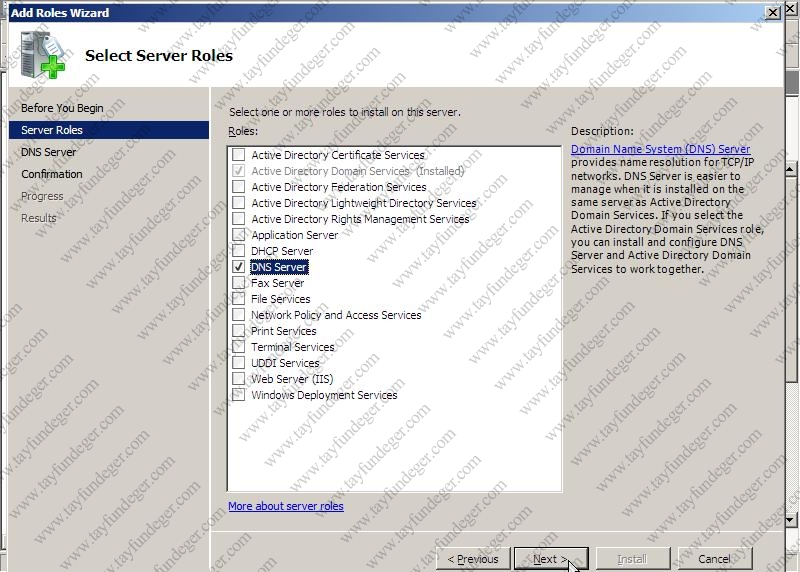
Task: Enable the DHCP Server role checkbox
Action: click(238, 251)
